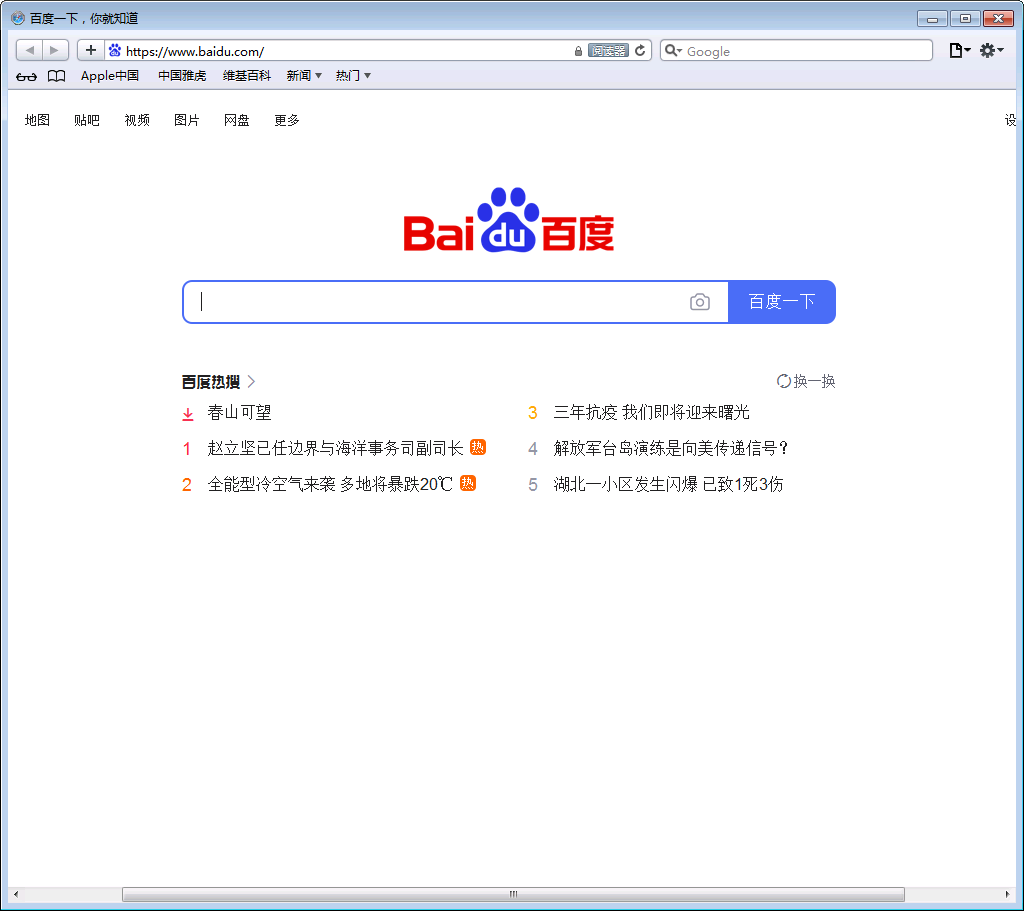Image resolution: width=1024 pixels, height=911 pixels.
Task: Open hot search 春山可望
Action: point(239,413)
